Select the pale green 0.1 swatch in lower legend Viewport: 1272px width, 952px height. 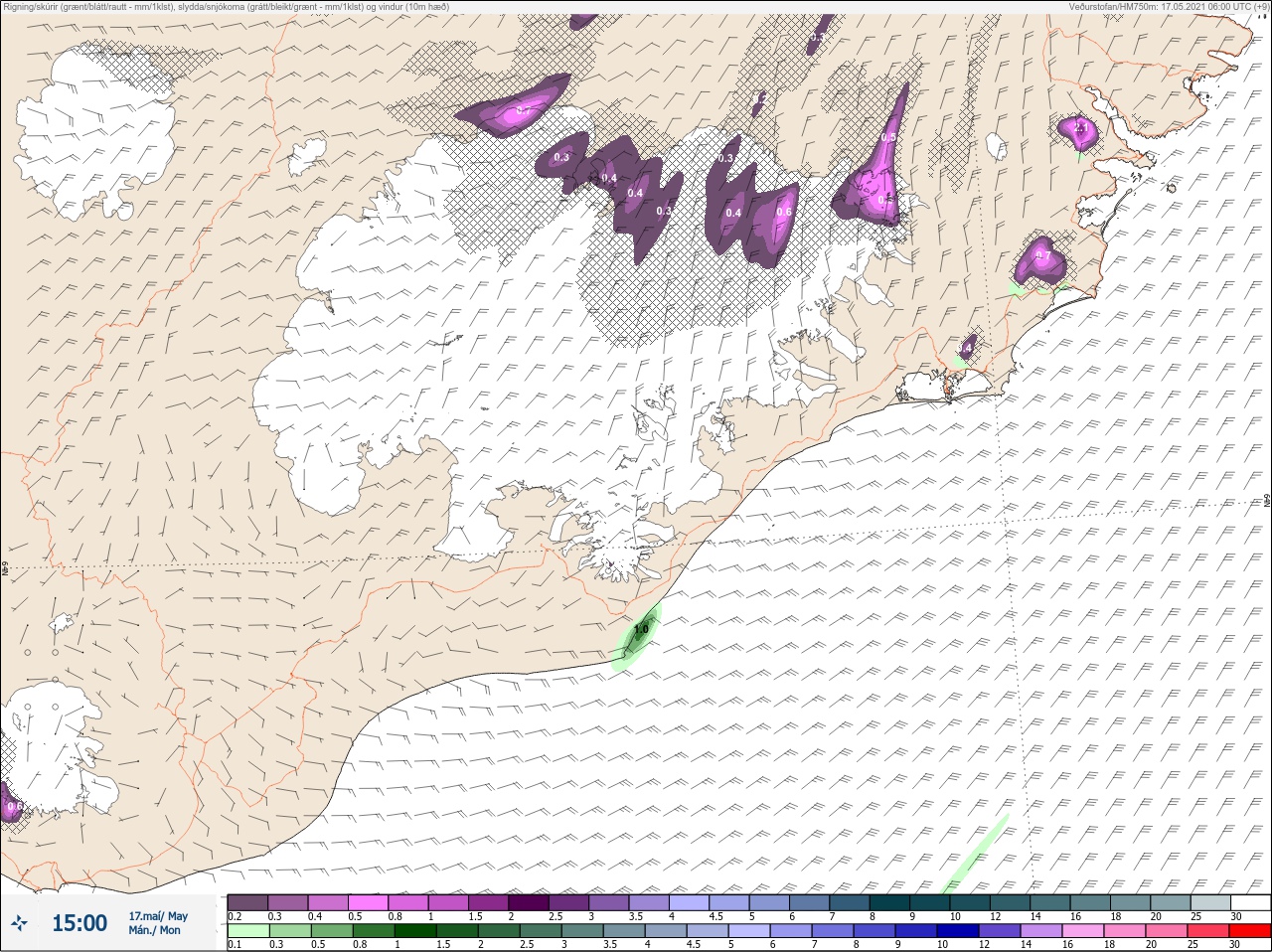pyautogui.click(x=247, y=931)
